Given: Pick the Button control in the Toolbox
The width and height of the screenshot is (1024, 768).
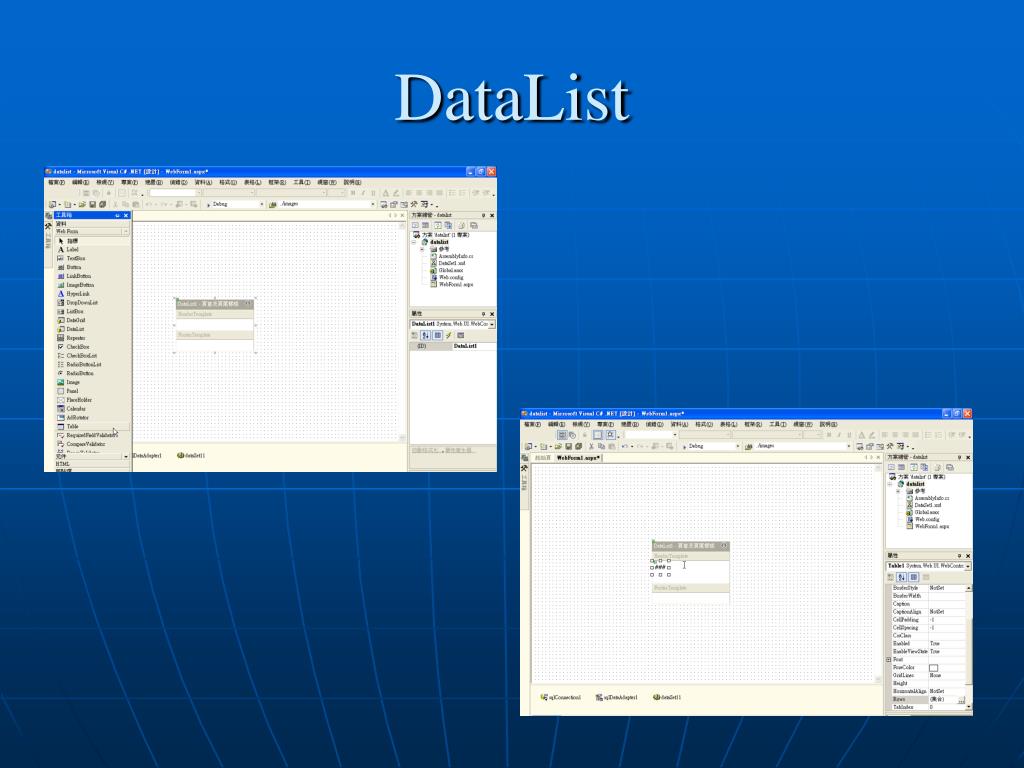Looking at the screenshot, I should point(69,267).
